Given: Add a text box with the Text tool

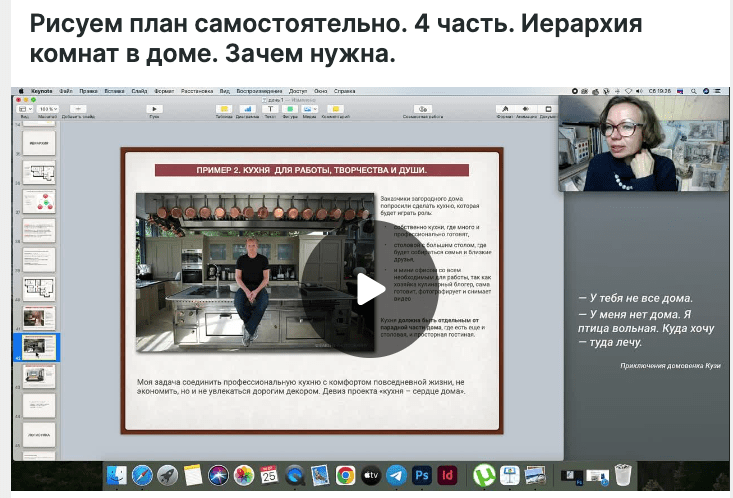Looking at the screenshot, I should [270, 108].
